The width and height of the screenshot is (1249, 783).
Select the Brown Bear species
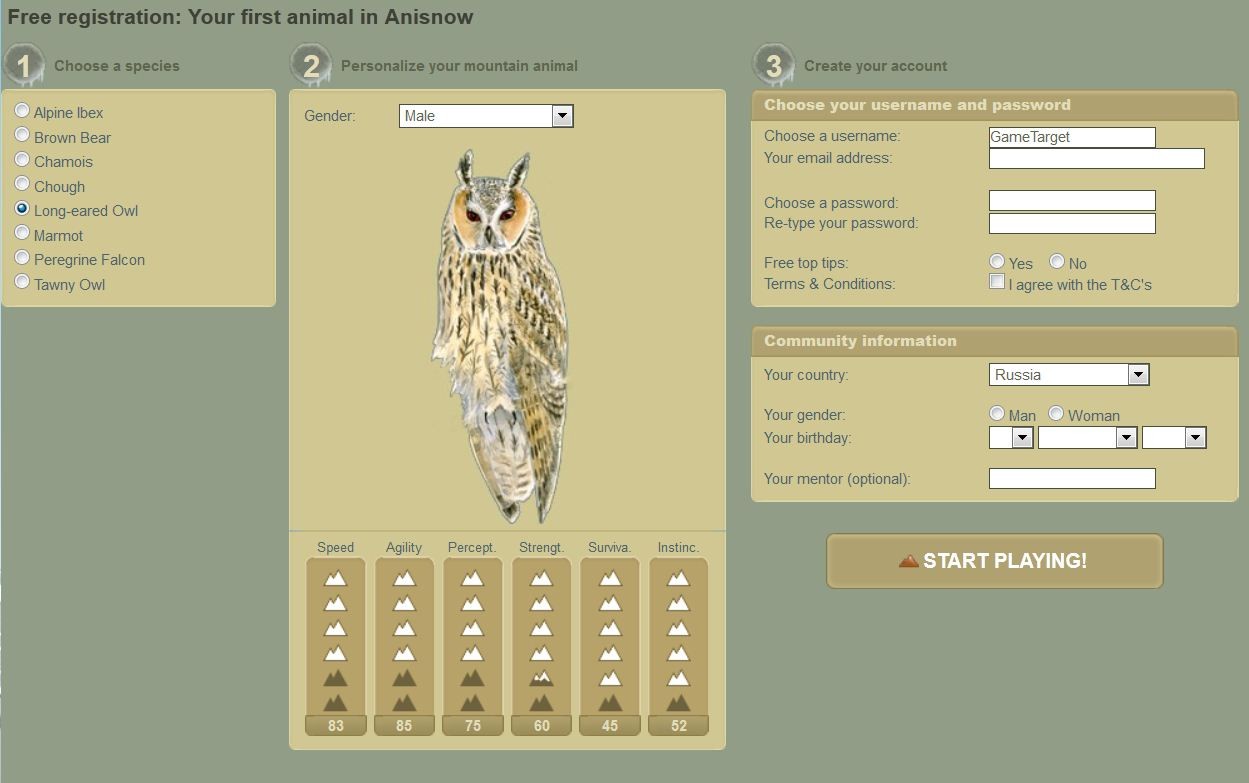(22, 135)
